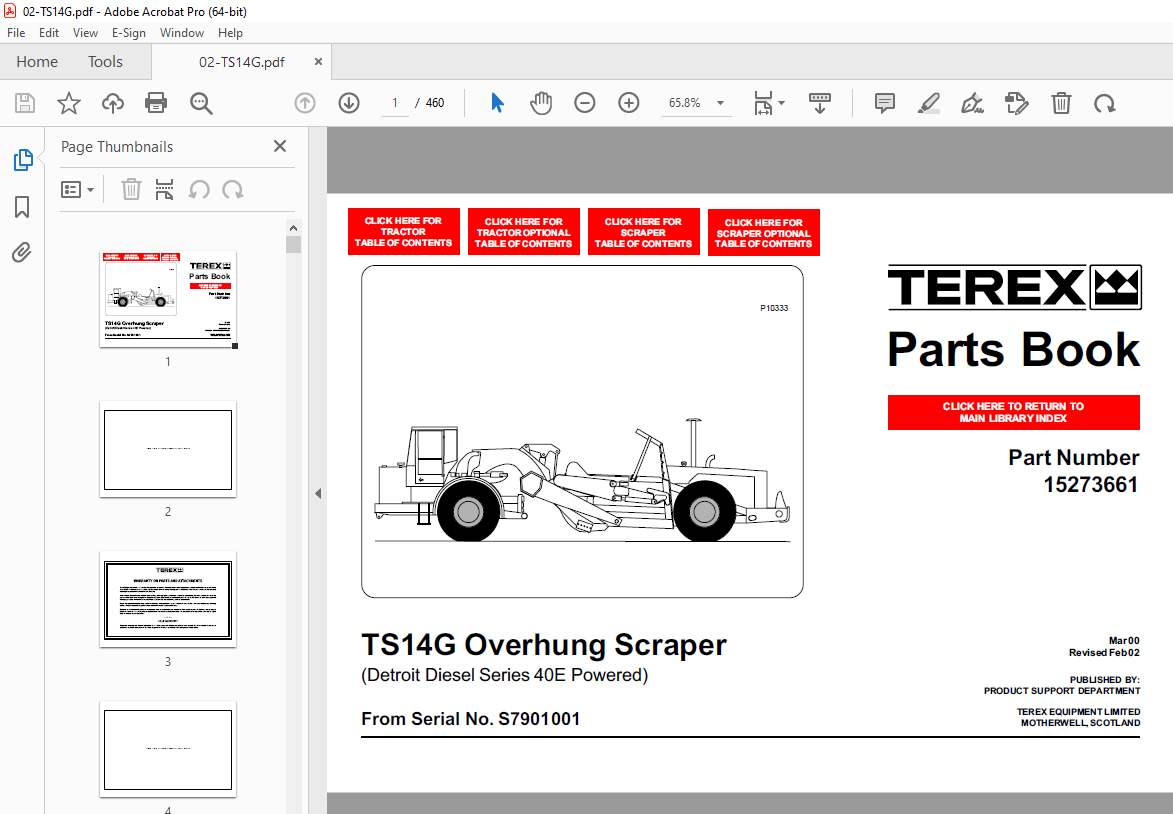Open the Window menu
The height and width of the screenshot is (814, 1173).
click(x=182, y=33)
